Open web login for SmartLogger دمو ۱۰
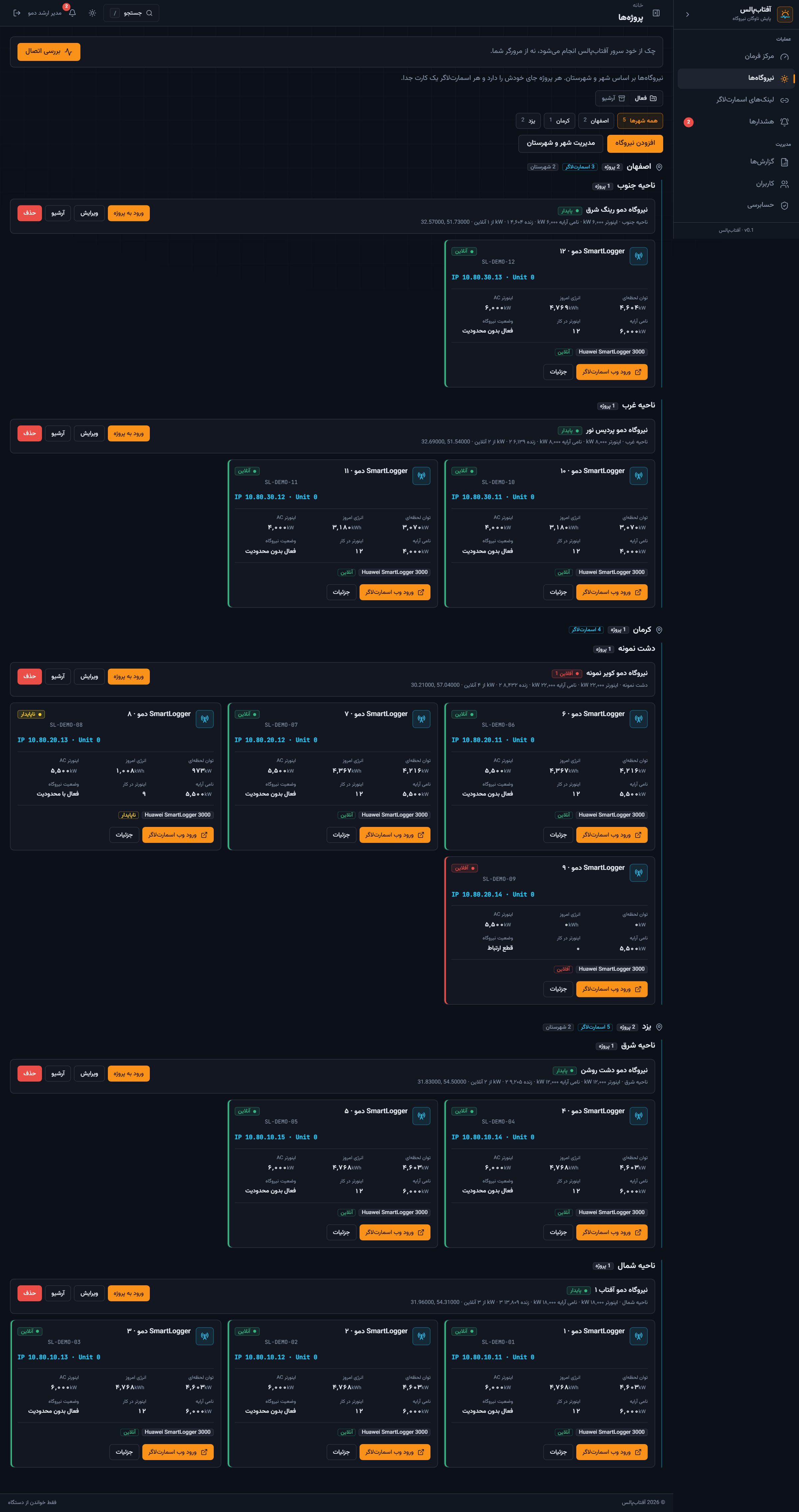 pyautogui.click(x=612, y=592)
